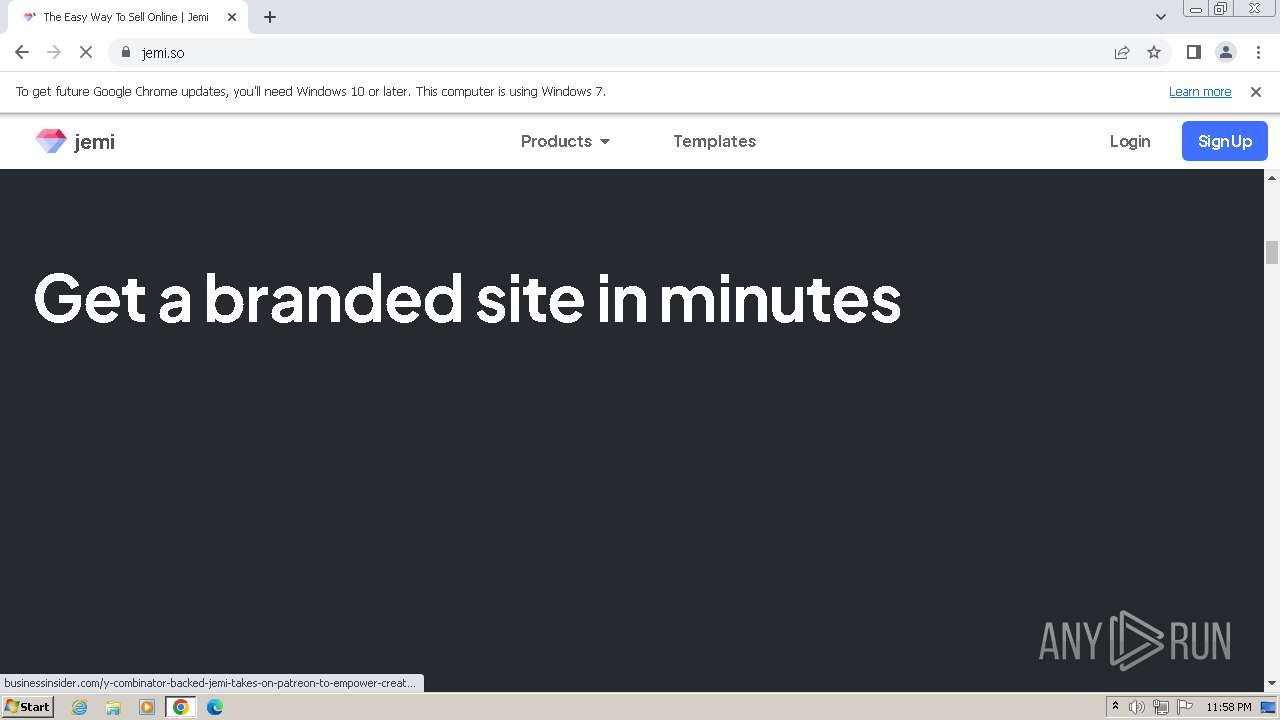Open the volume speaker tray icon
Image resolution: width=1280 pixels, height=720 pixels.
point(1137,707)
